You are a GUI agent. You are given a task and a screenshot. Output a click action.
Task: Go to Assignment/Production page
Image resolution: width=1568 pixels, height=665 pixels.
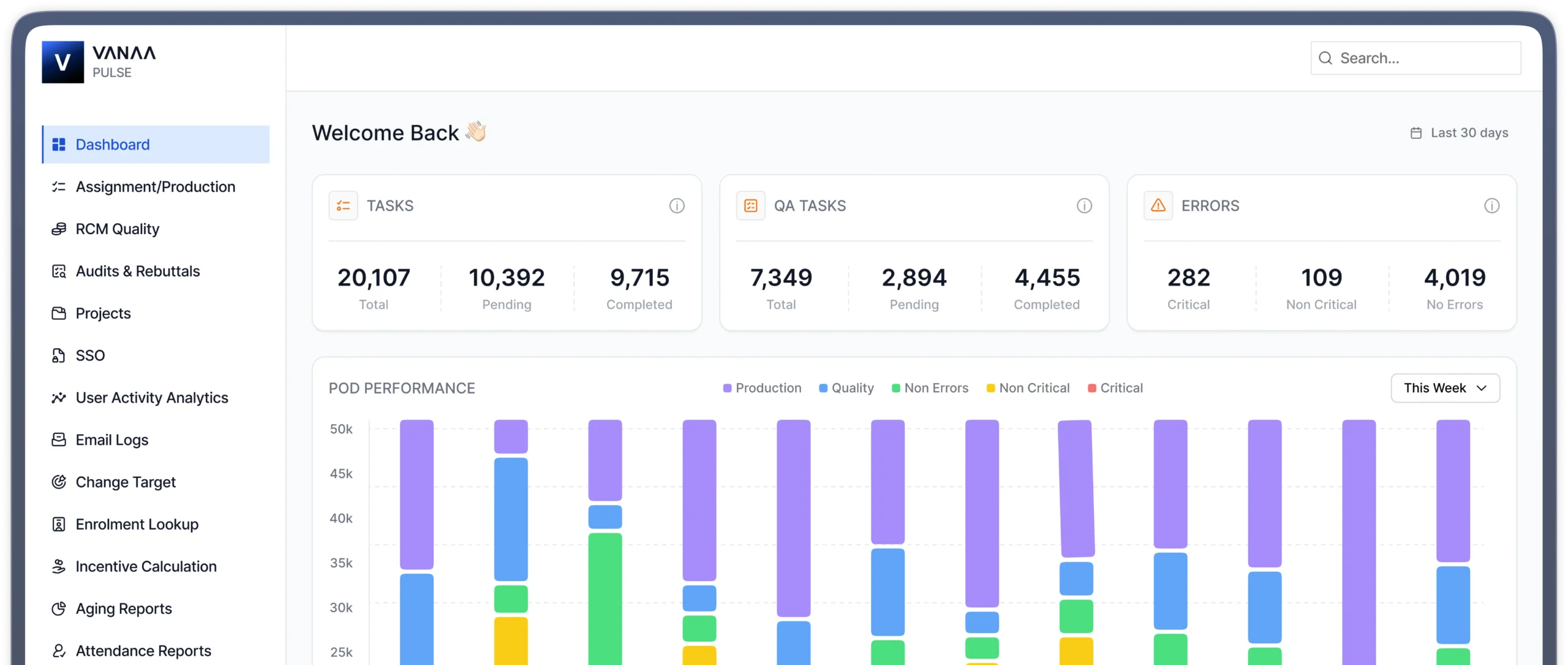(156, 187)
